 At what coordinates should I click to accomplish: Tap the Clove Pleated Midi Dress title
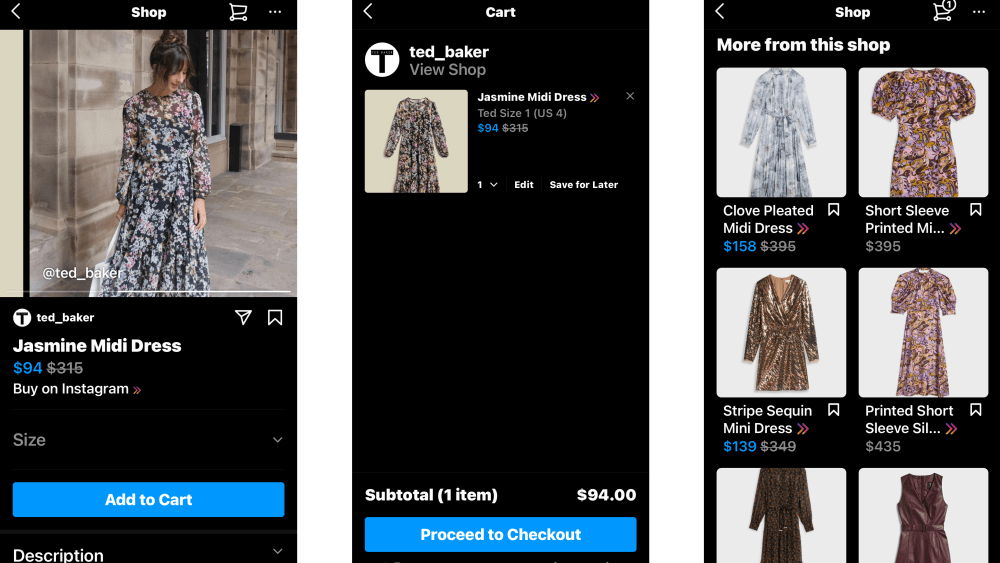click(x=768, y=219)
